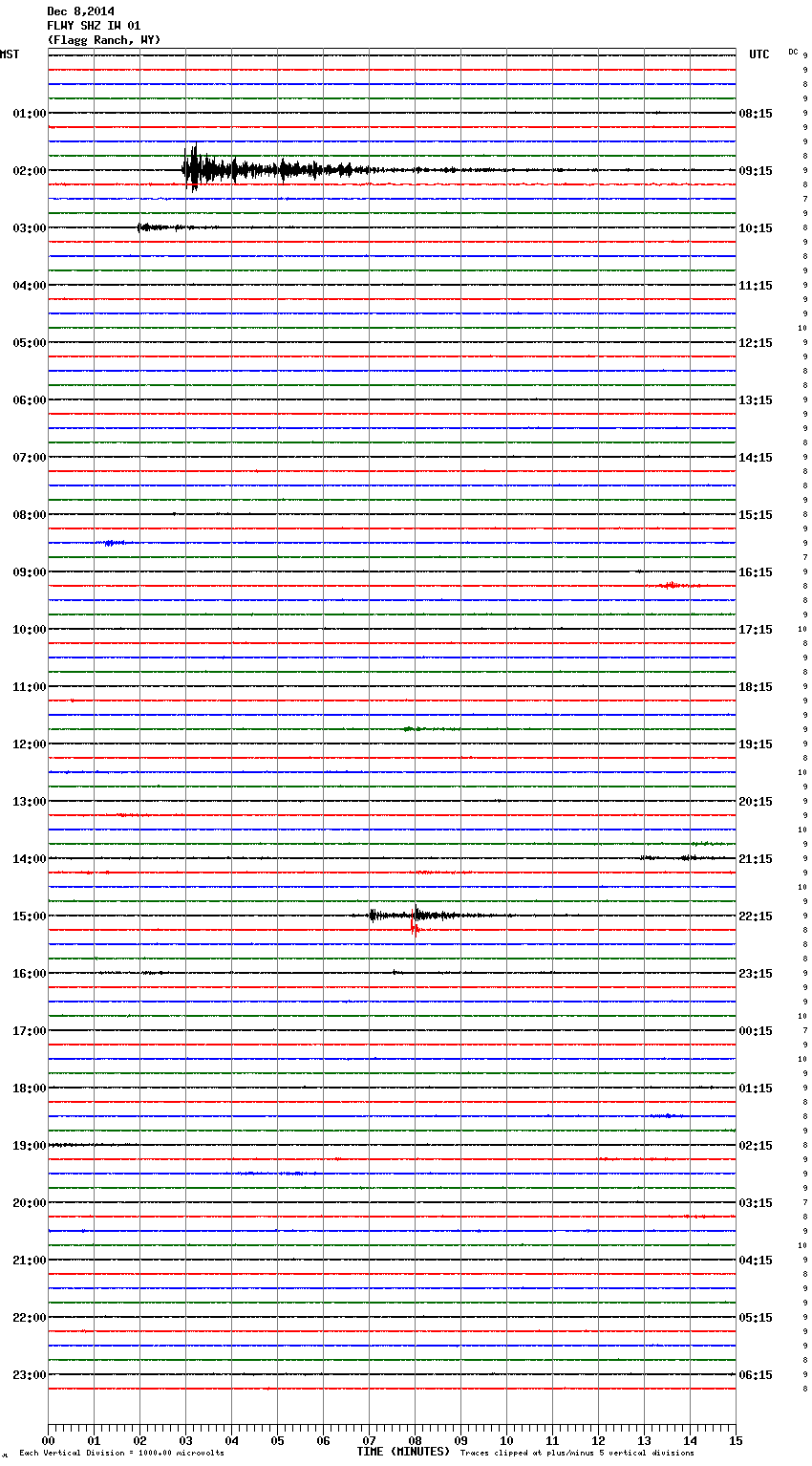812x1466 pixels.
Task: Click minute label 05 on the time axis
Action: [277, 1440]
